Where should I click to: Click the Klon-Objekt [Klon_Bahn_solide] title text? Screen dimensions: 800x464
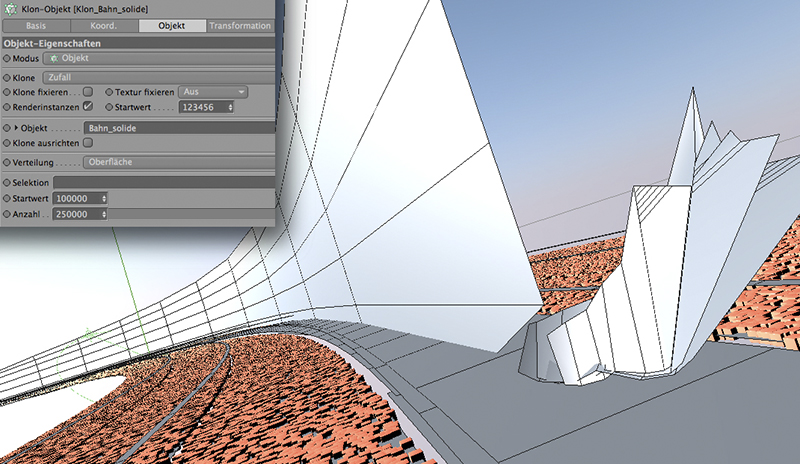click(85, 9)
